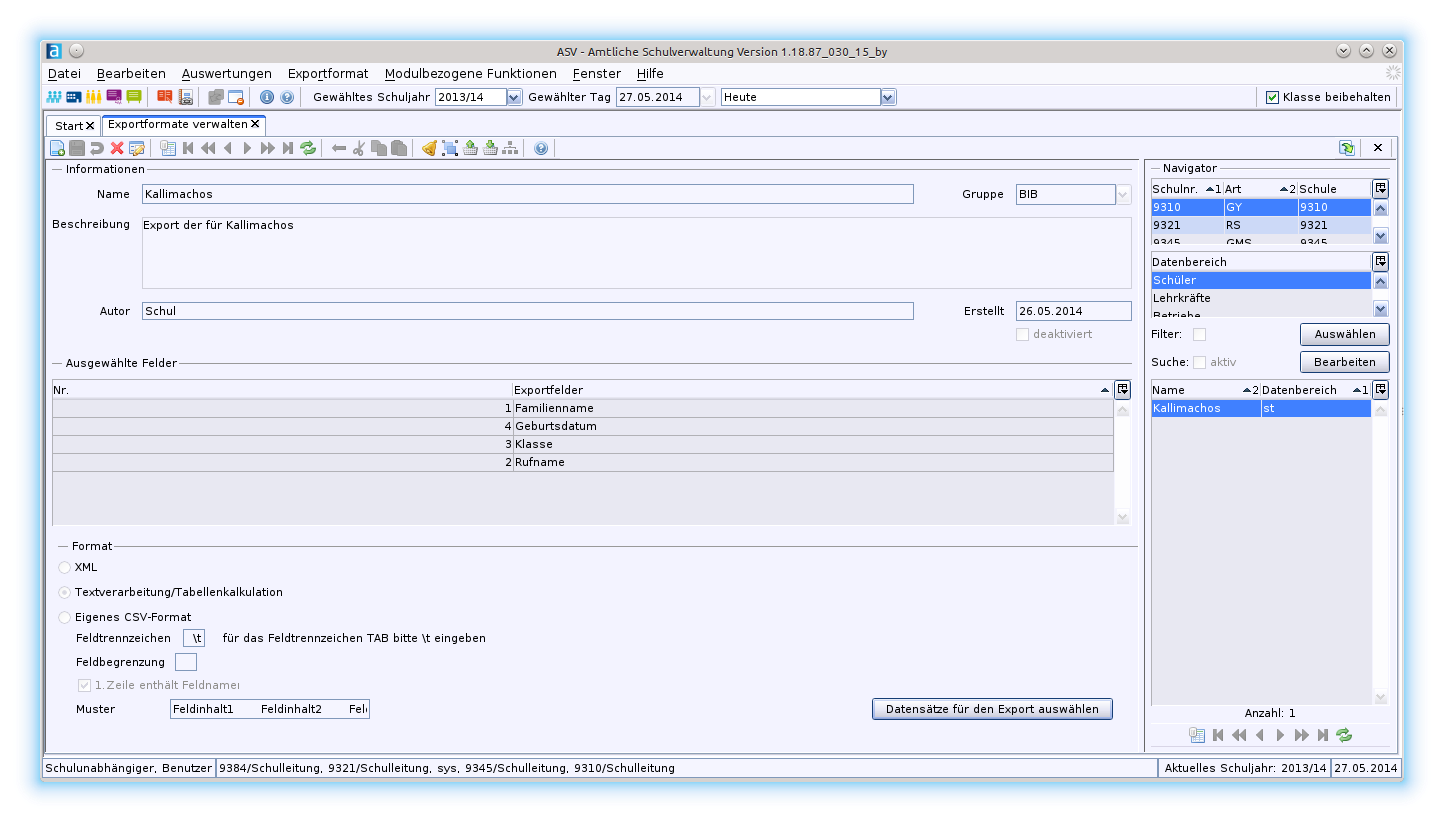The image size is (1444, 822).
Task: Open the yellow Lehrkräfte people icon
Action: tap(94, 97)
